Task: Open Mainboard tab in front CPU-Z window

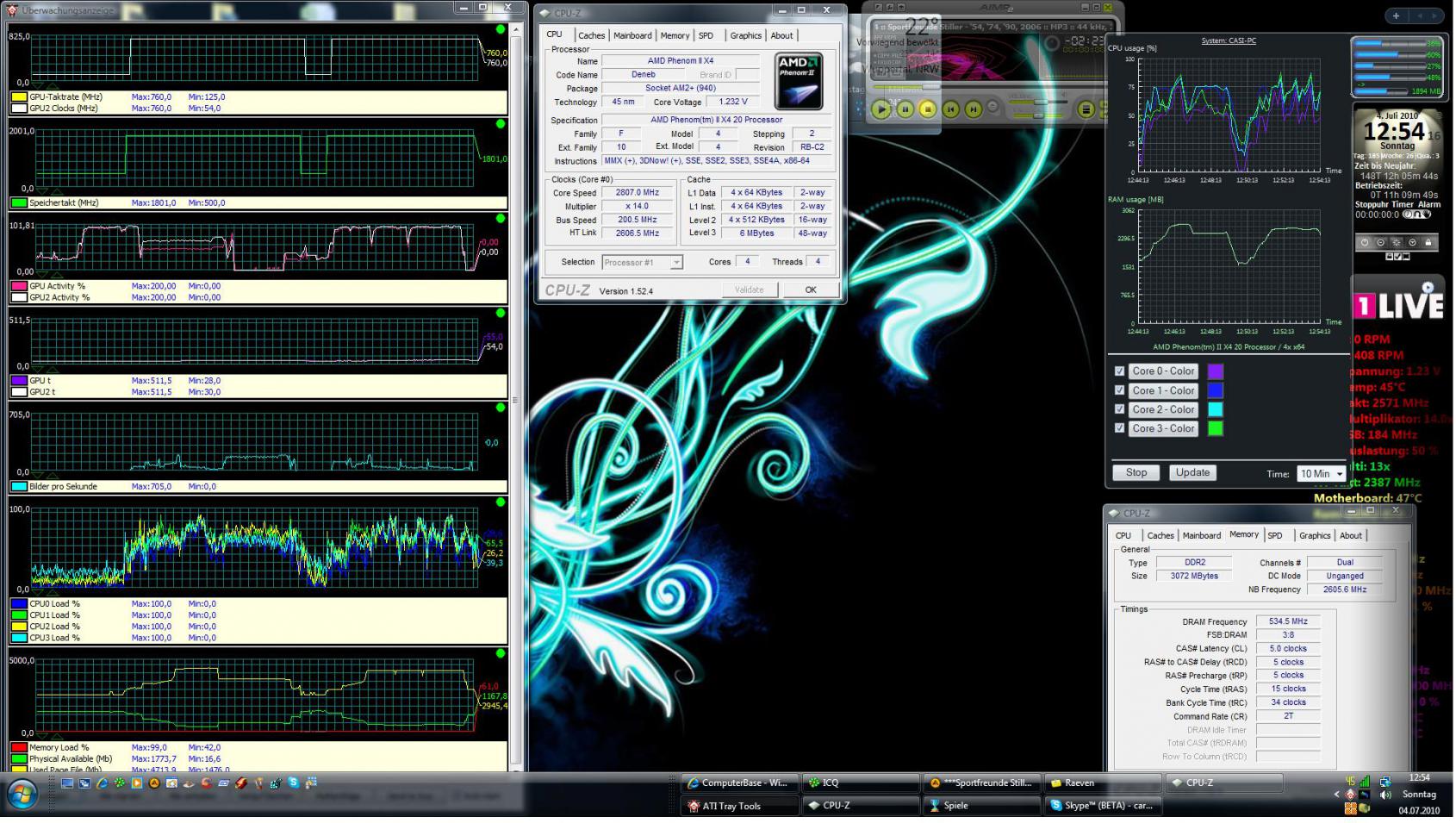Action: pyautogui.click(x=632, y=35)
